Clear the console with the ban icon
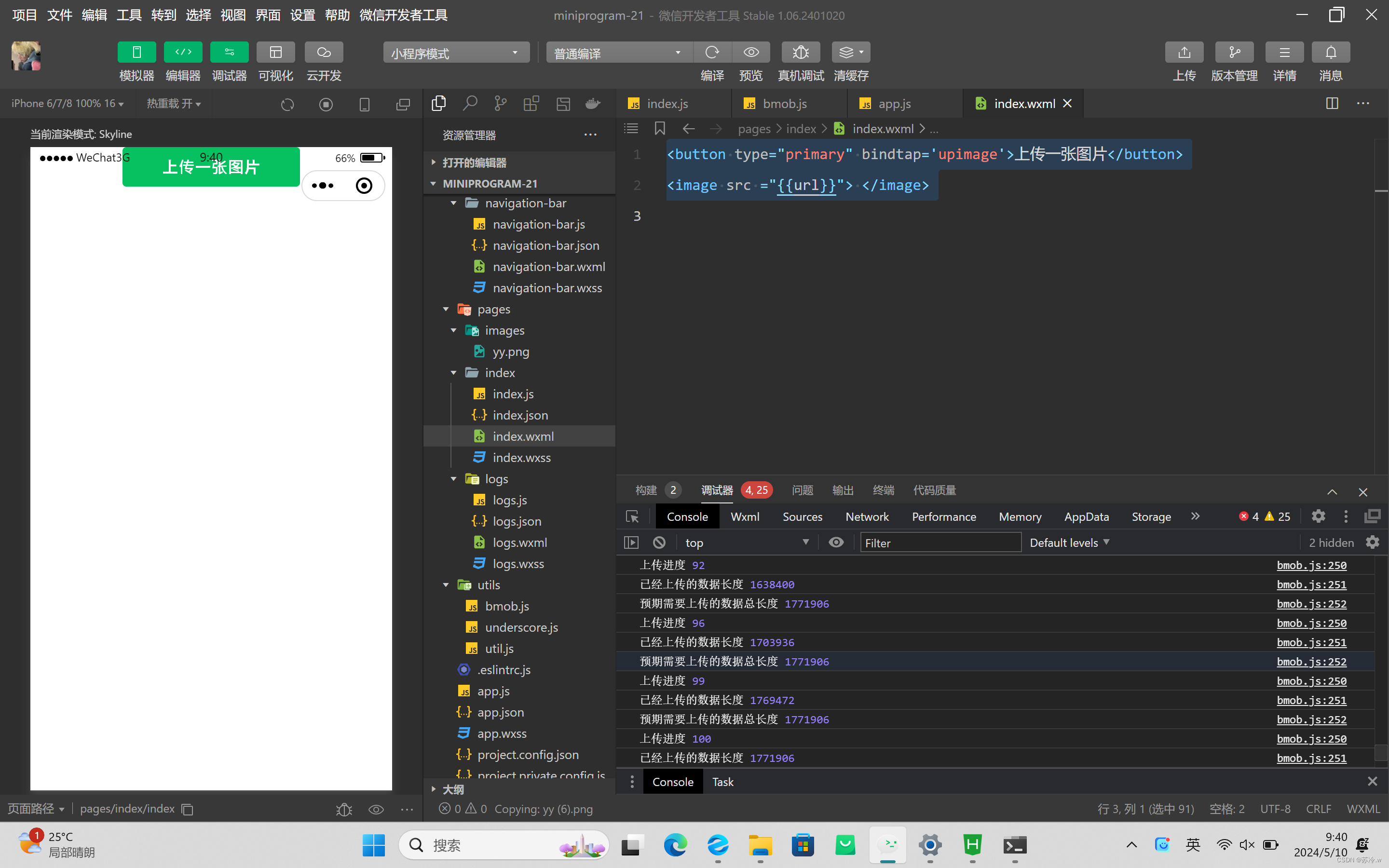The height and width of the screenshot is (868, 1389). tap(659, 542)
